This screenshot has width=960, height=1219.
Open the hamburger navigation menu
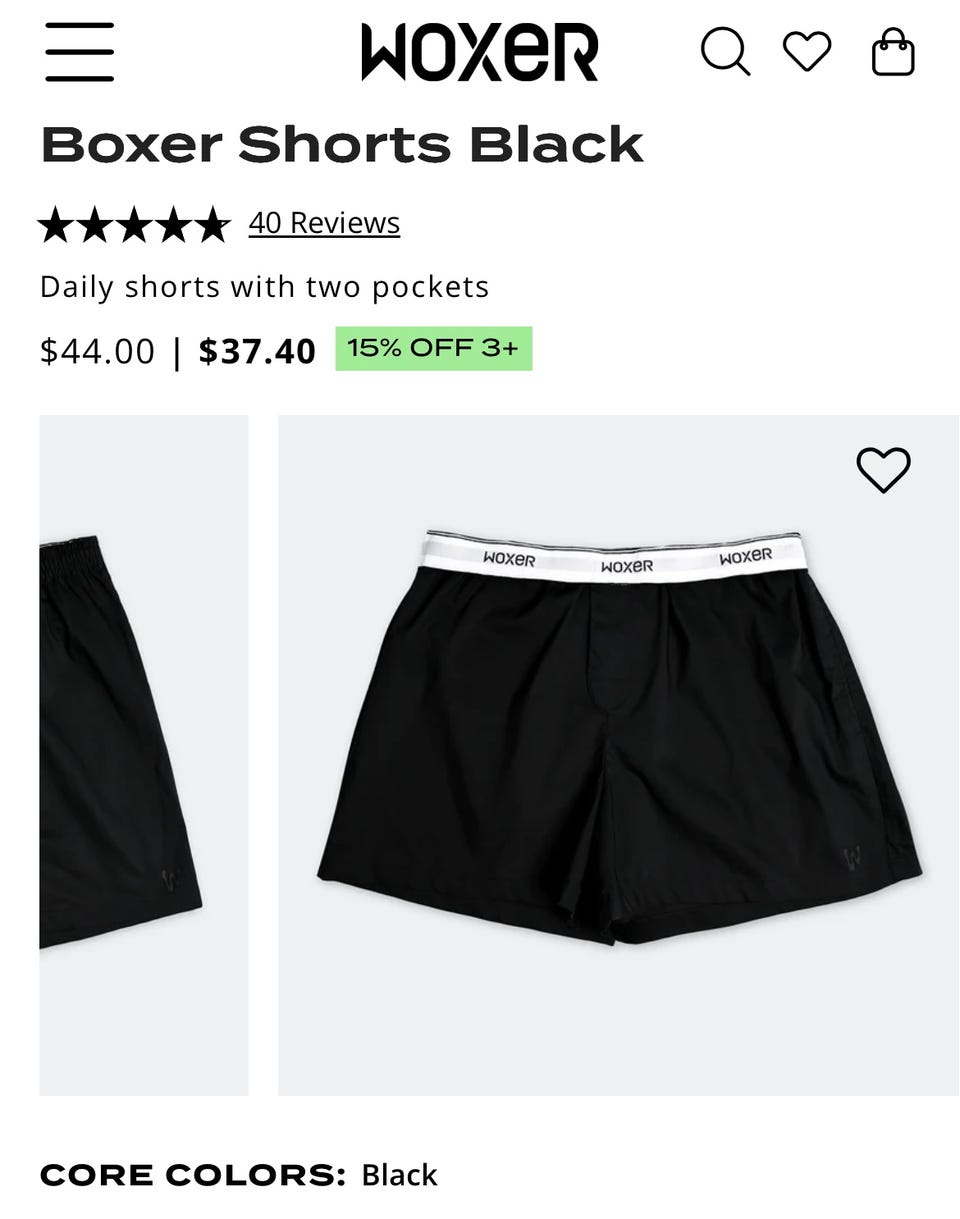pos(79,52)
